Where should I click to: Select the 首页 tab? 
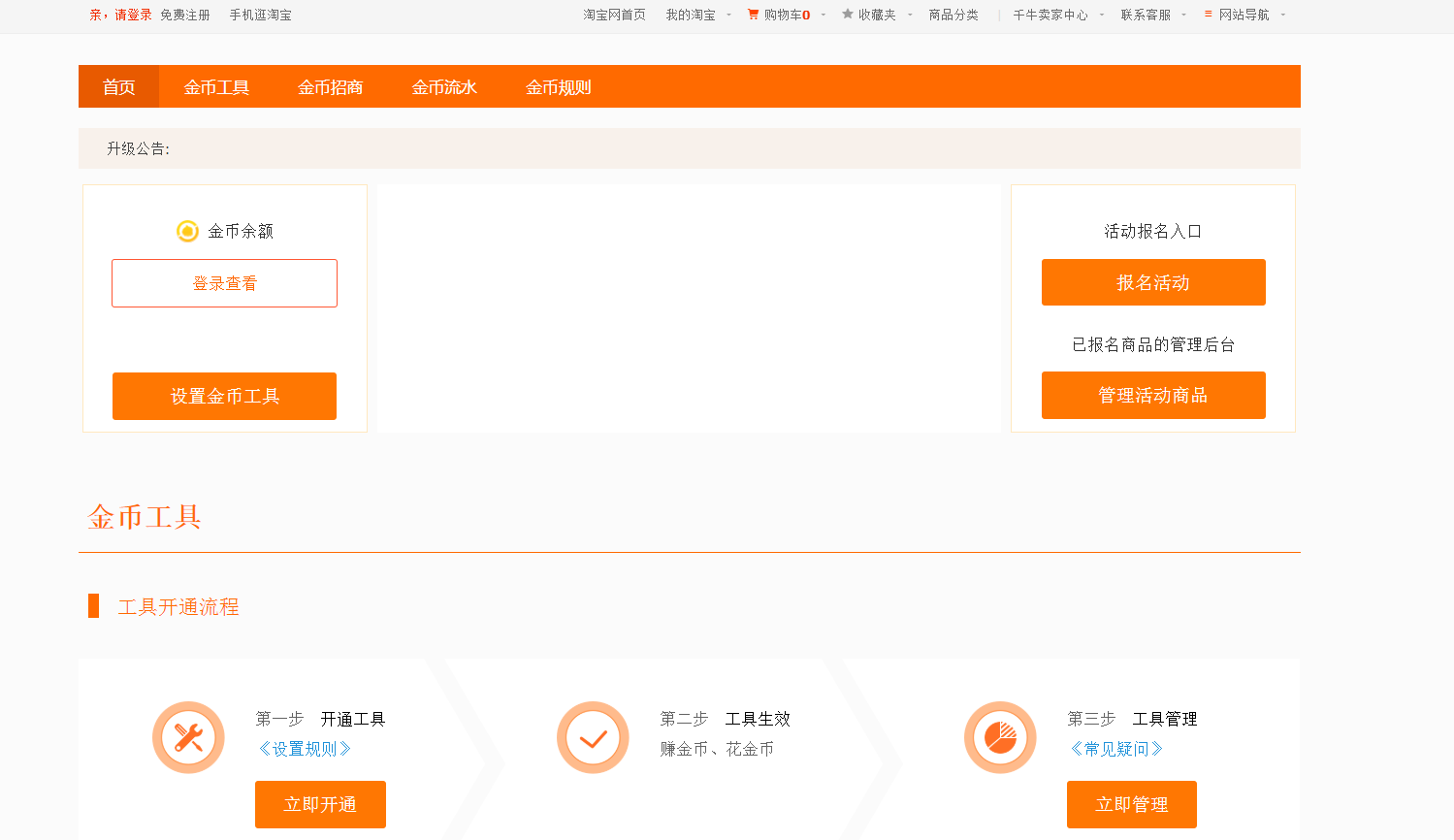[118, 86]
